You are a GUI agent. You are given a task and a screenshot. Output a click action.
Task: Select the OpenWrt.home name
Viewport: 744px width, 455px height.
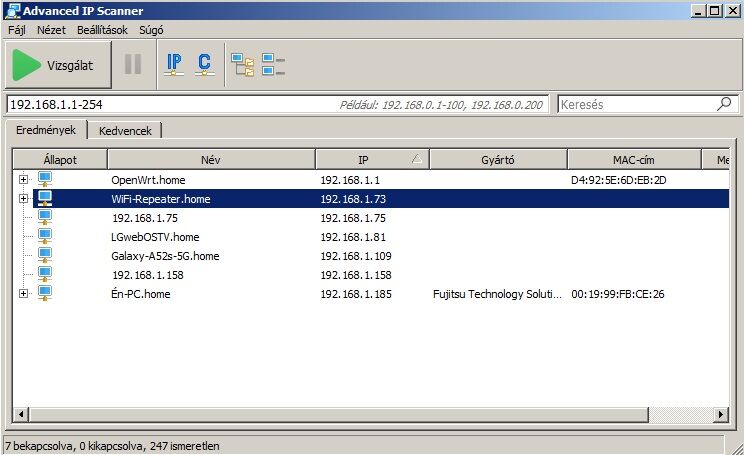(148, 180)
